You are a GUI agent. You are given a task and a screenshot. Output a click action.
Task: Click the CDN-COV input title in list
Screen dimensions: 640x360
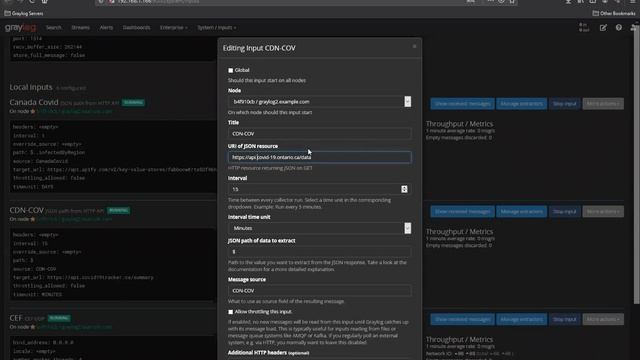click(x=27, y=210)
